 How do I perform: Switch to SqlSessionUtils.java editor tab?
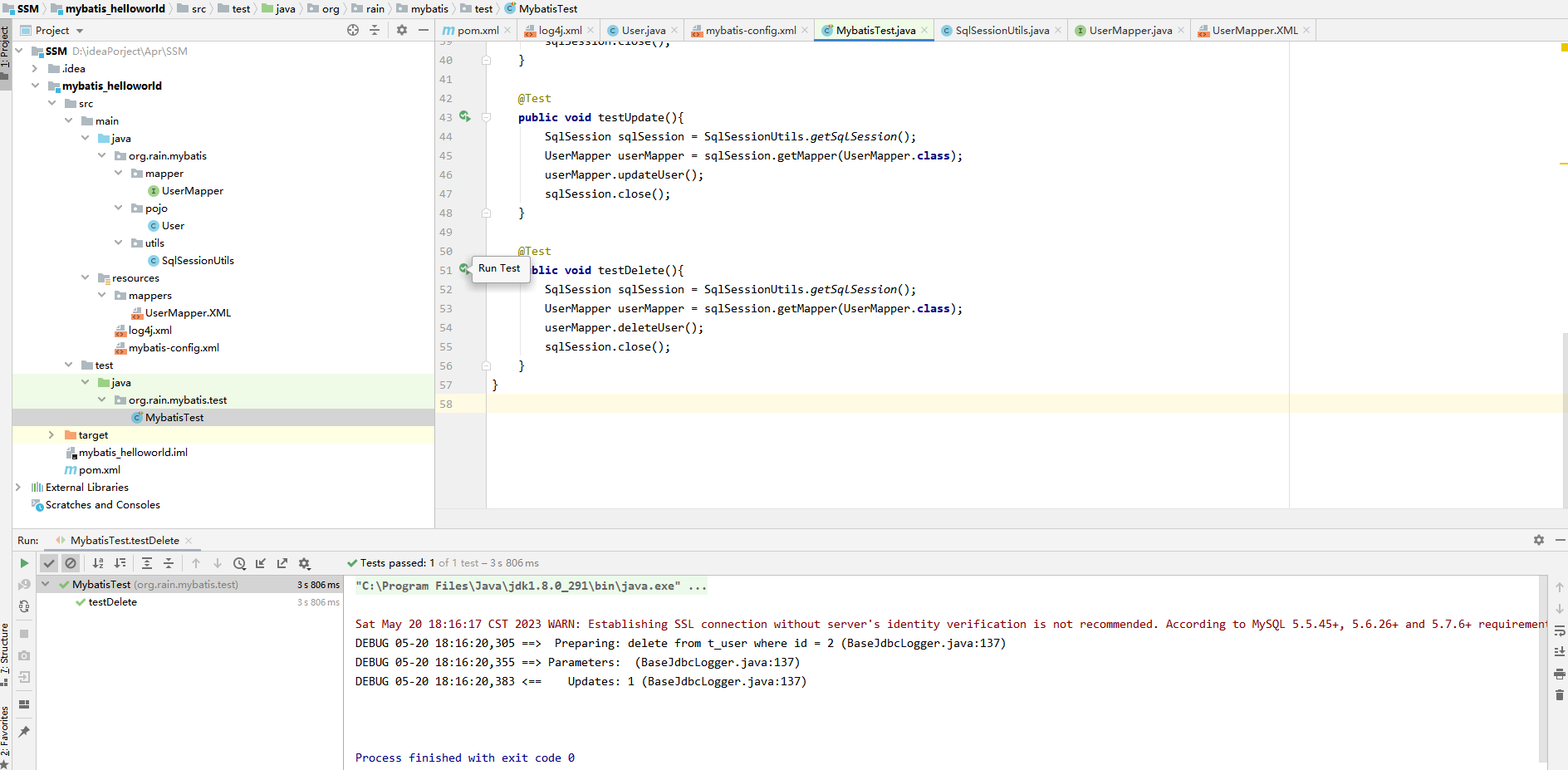pyautogui.click(x=1002, y=31)
